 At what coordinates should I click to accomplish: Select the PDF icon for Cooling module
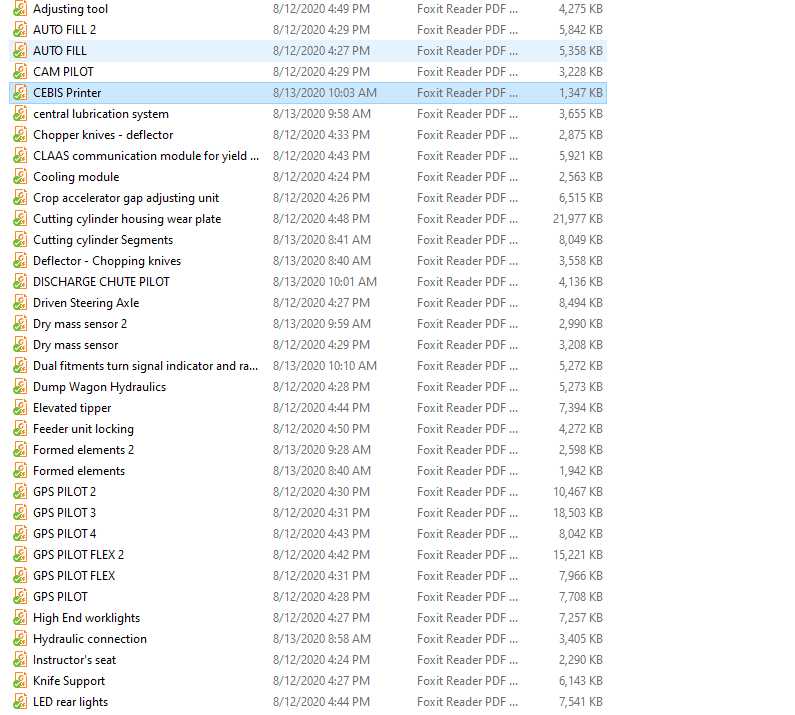tap(20, 177)
